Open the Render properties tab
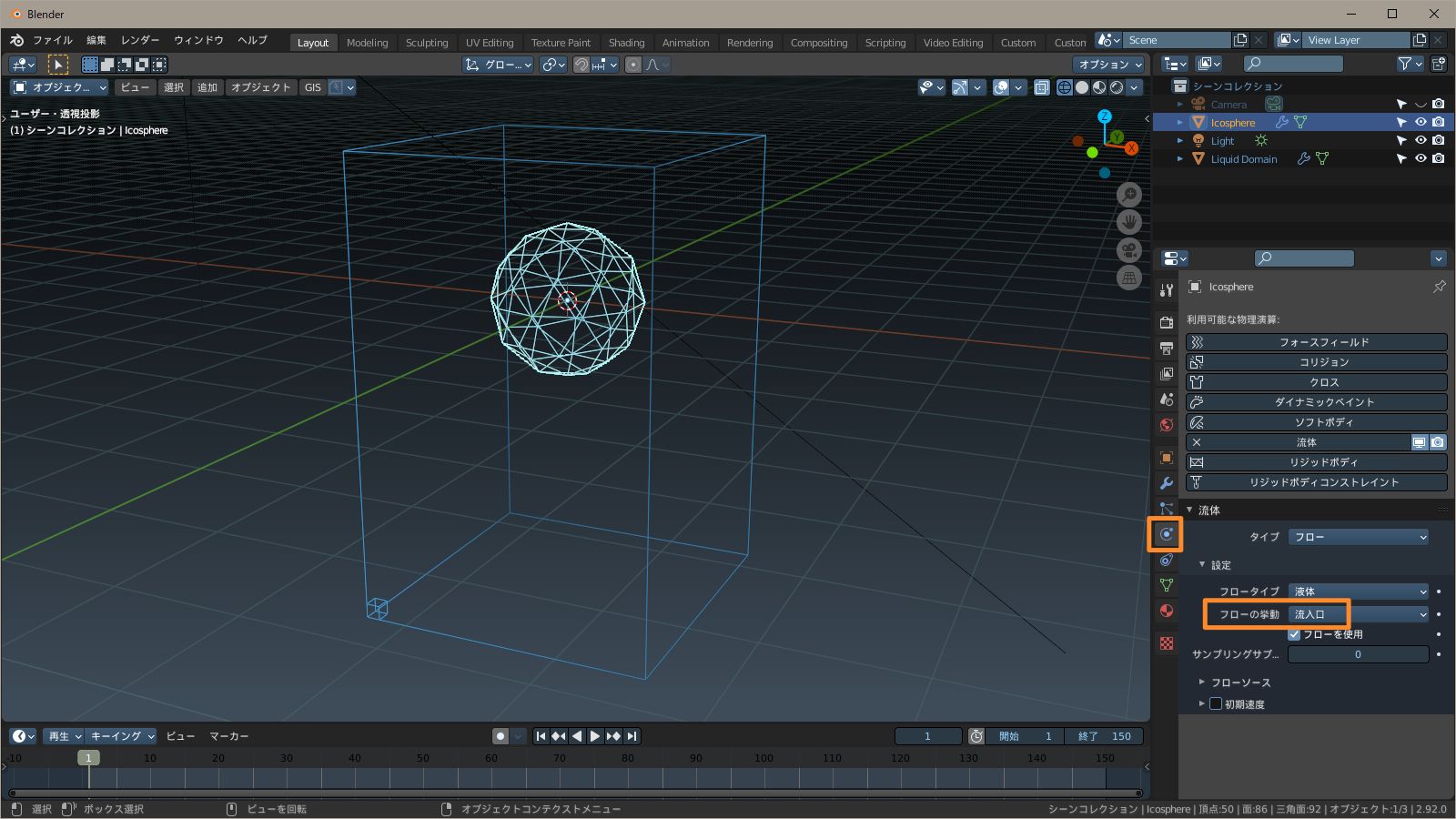1456x819 pixels. pyautogui.click(x=1166, y=323)
